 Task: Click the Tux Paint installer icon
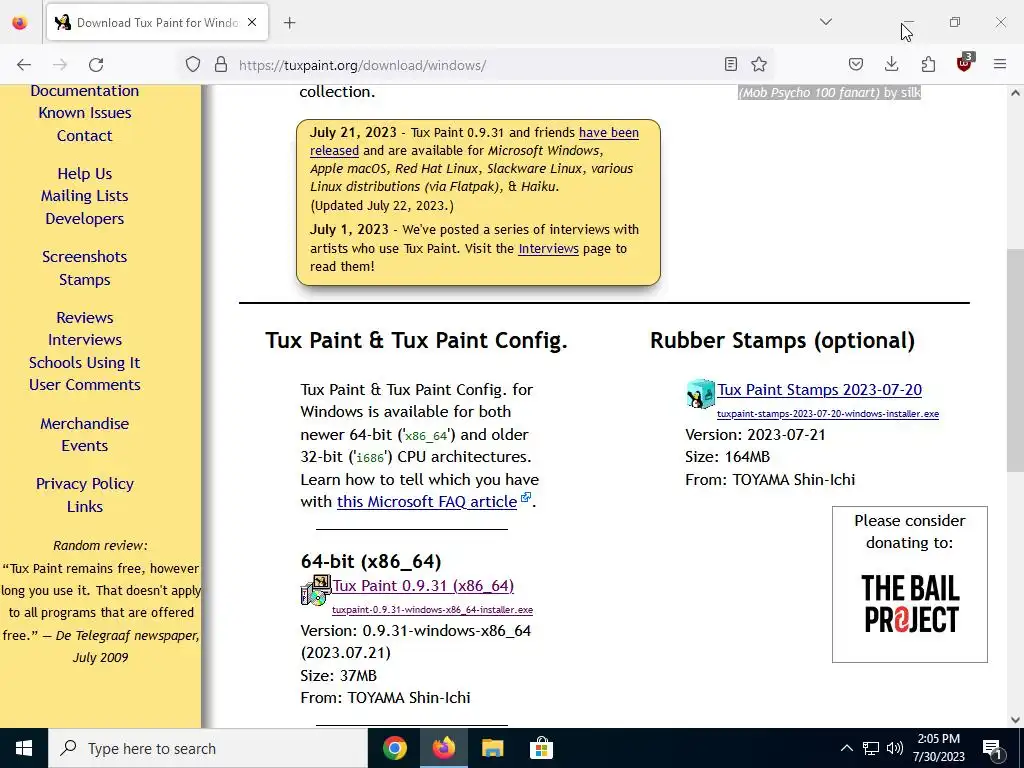[x=315, y=590]
